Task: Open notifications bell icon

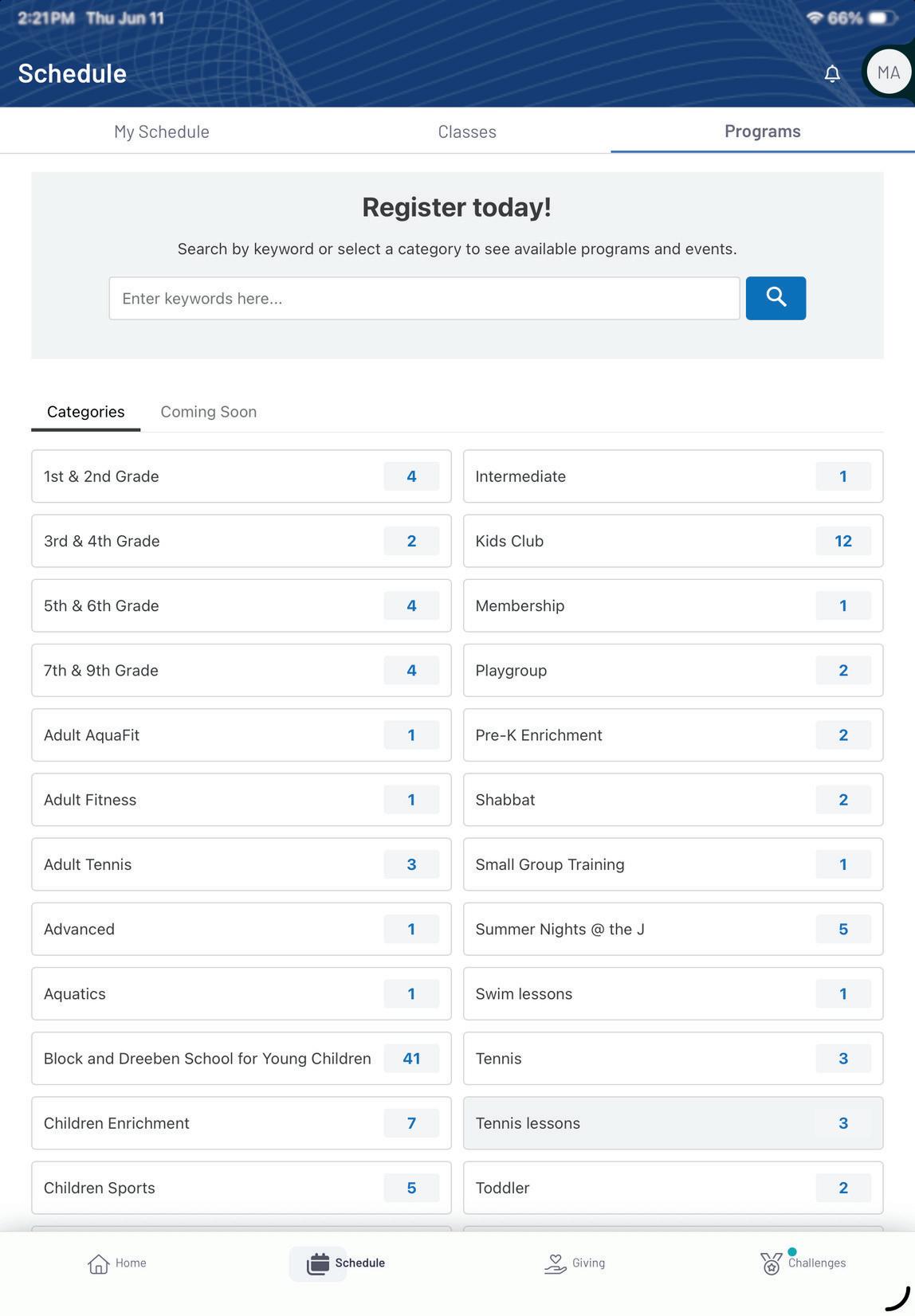Action: pos(832,73)
